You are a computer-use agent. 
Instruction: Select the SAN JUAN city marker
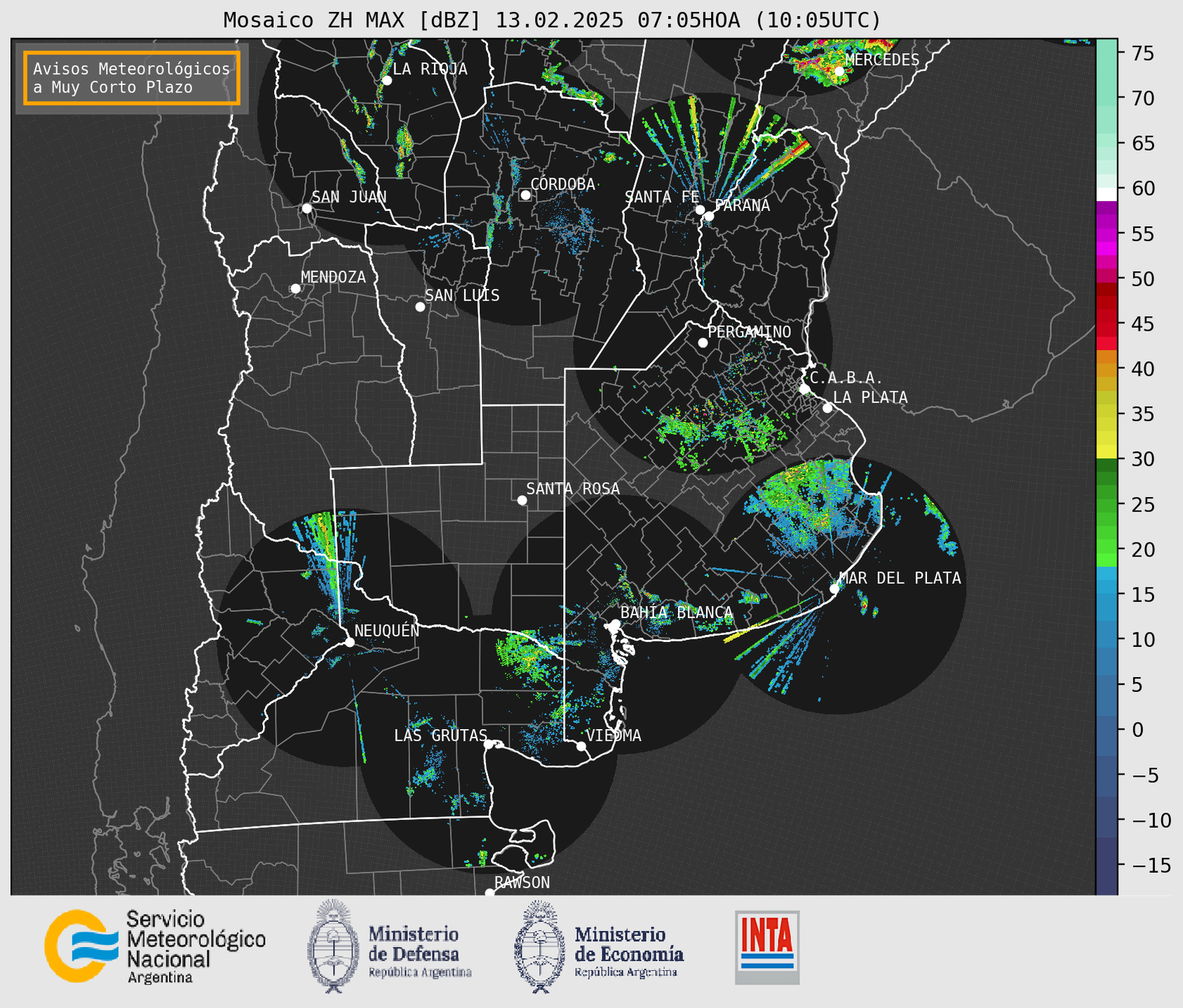point(306,208)
